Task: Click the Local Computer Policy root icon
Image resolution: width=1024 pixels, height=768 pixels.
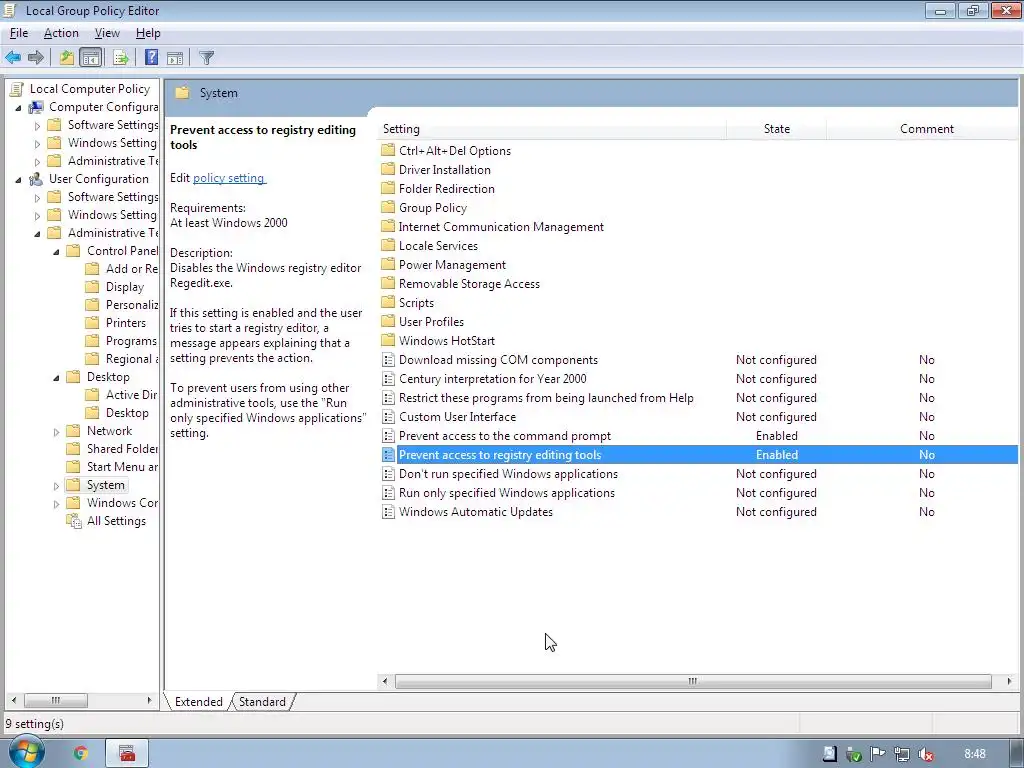Action: tap(17, 89)
